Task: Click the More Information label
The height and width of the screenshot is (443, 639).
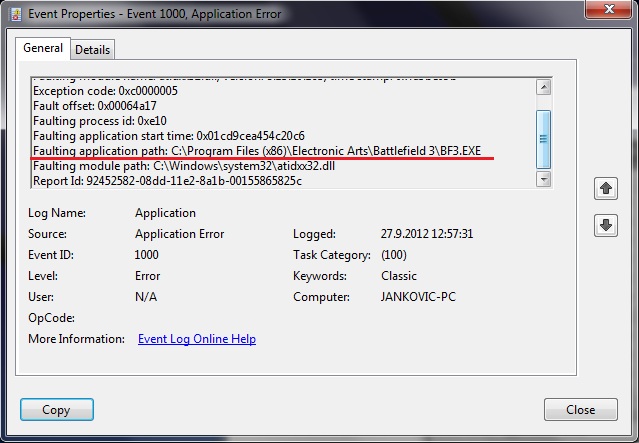Action: (x=76, y=339)
